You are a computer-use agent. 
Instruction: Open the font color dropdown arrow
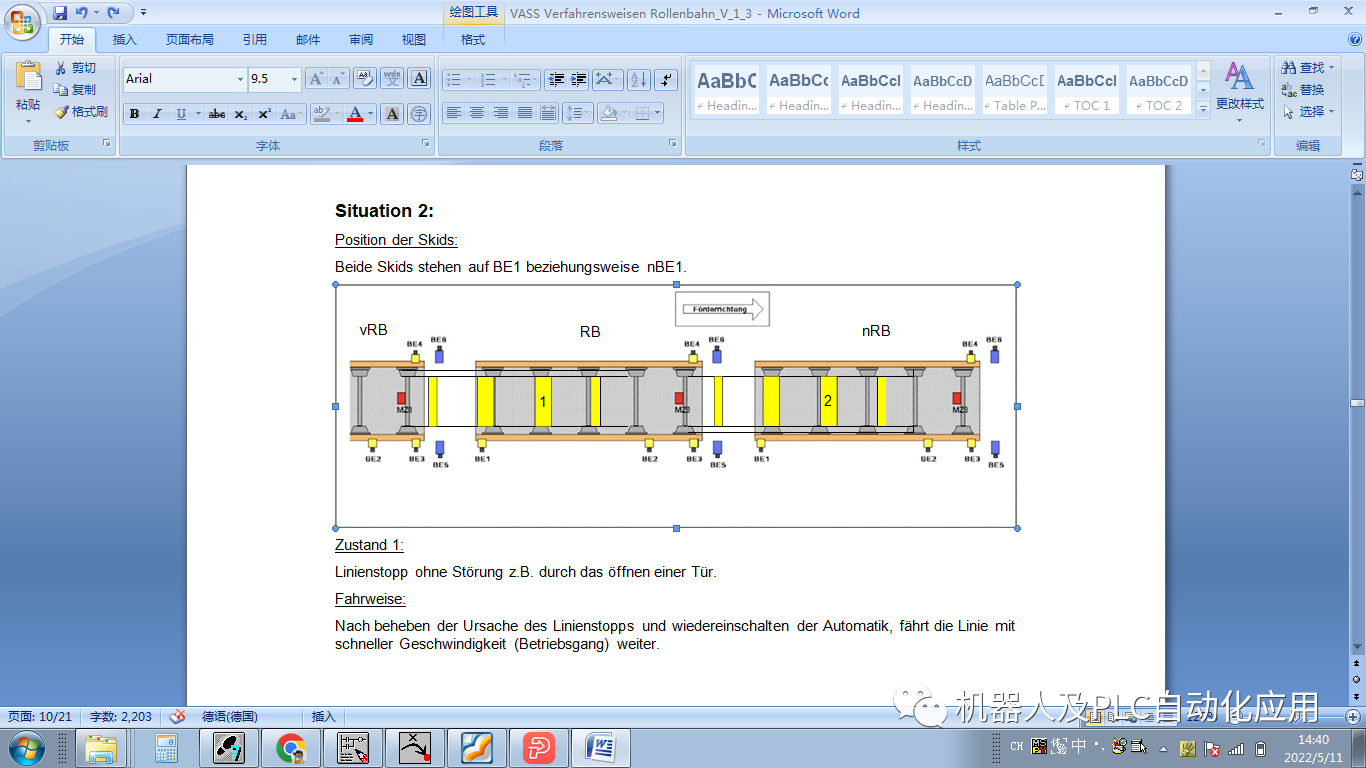(x=368, y=114)
